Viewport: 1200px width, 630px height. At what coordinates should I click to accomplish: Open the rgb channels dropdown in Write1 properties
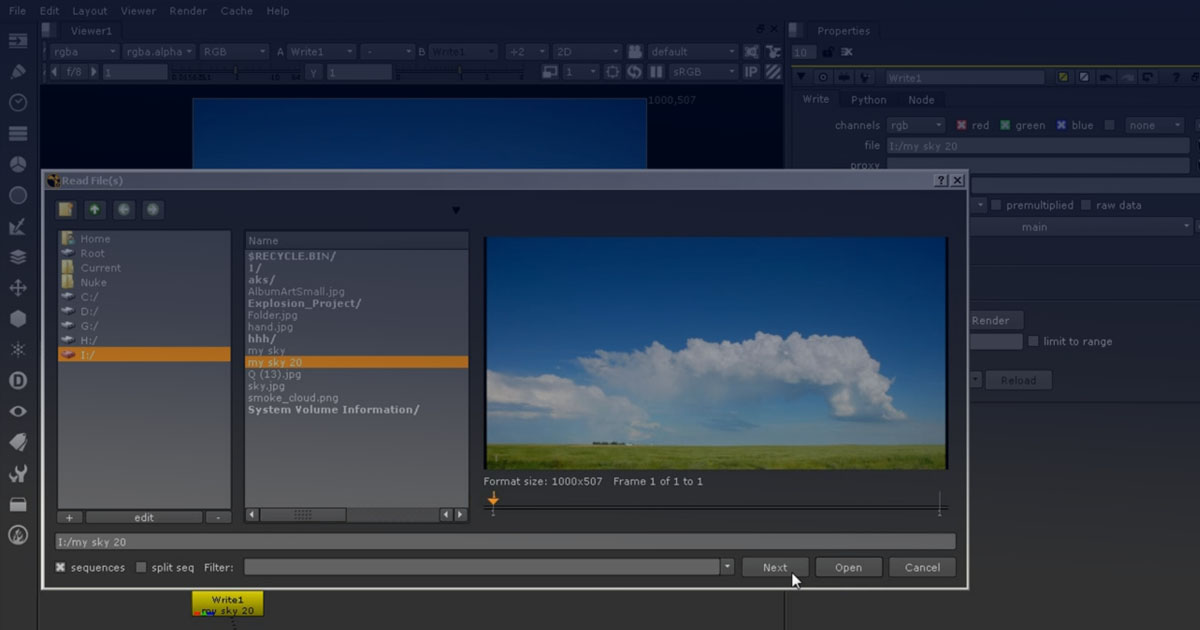pyautogui.click(x=913, y=124)
